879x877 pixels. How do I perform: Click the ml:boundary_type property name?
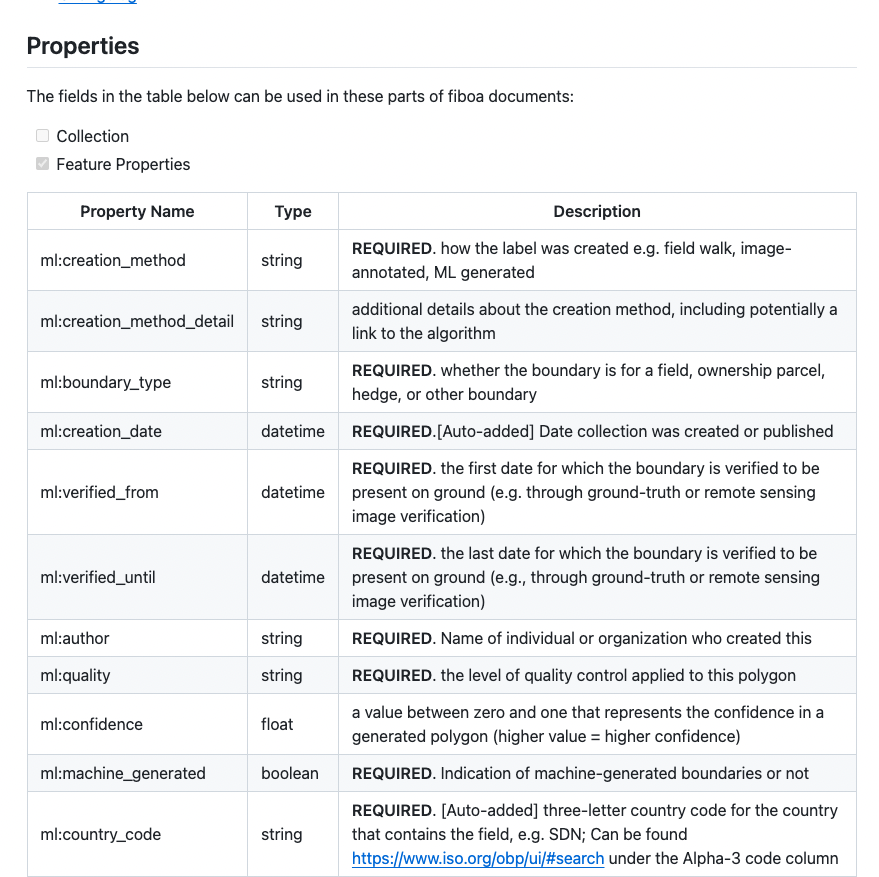[106, 382]
